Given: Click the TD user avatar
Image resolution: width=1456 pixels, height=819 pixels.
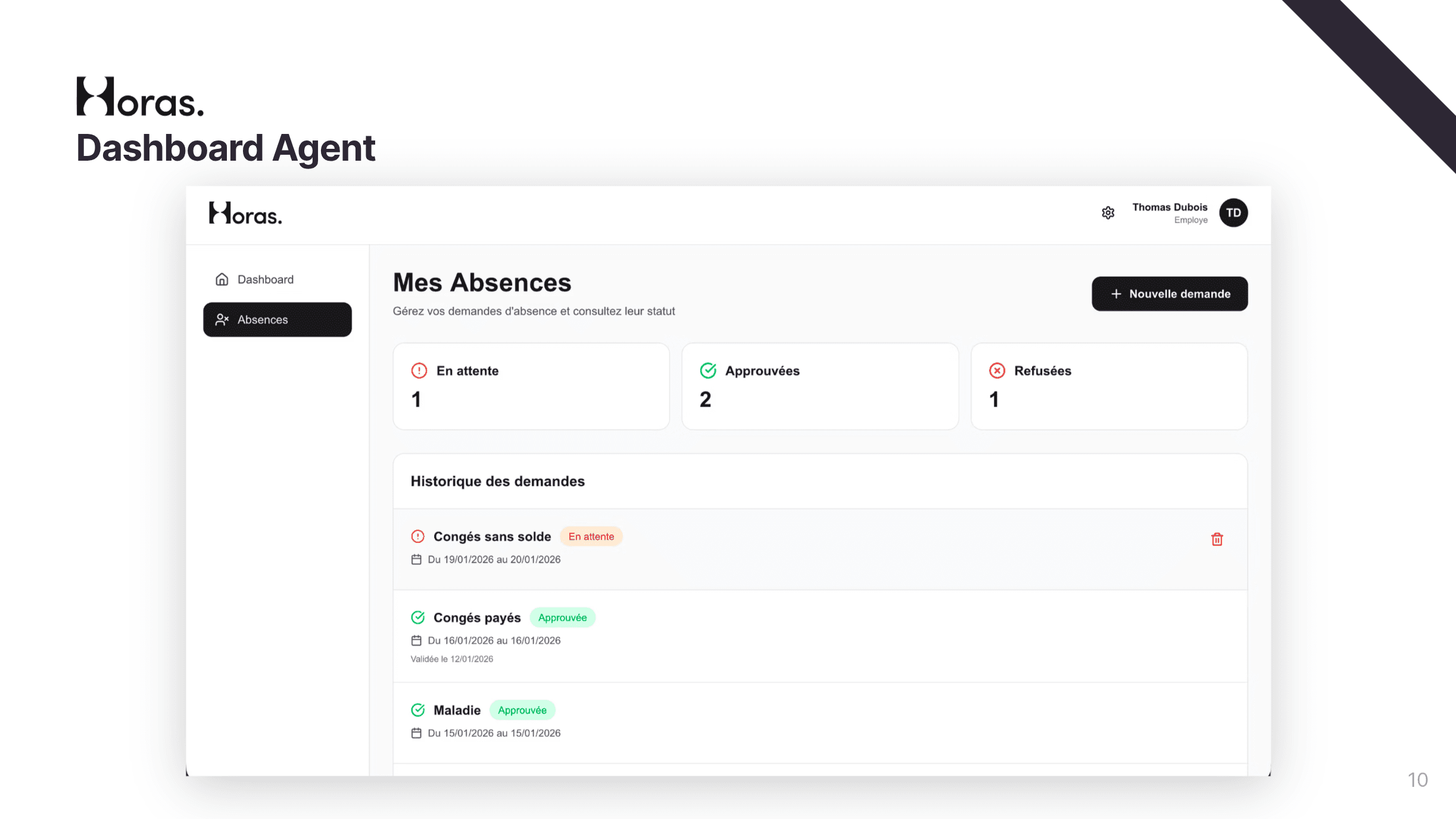Looking at the screenshot, I should point(1233,213).
